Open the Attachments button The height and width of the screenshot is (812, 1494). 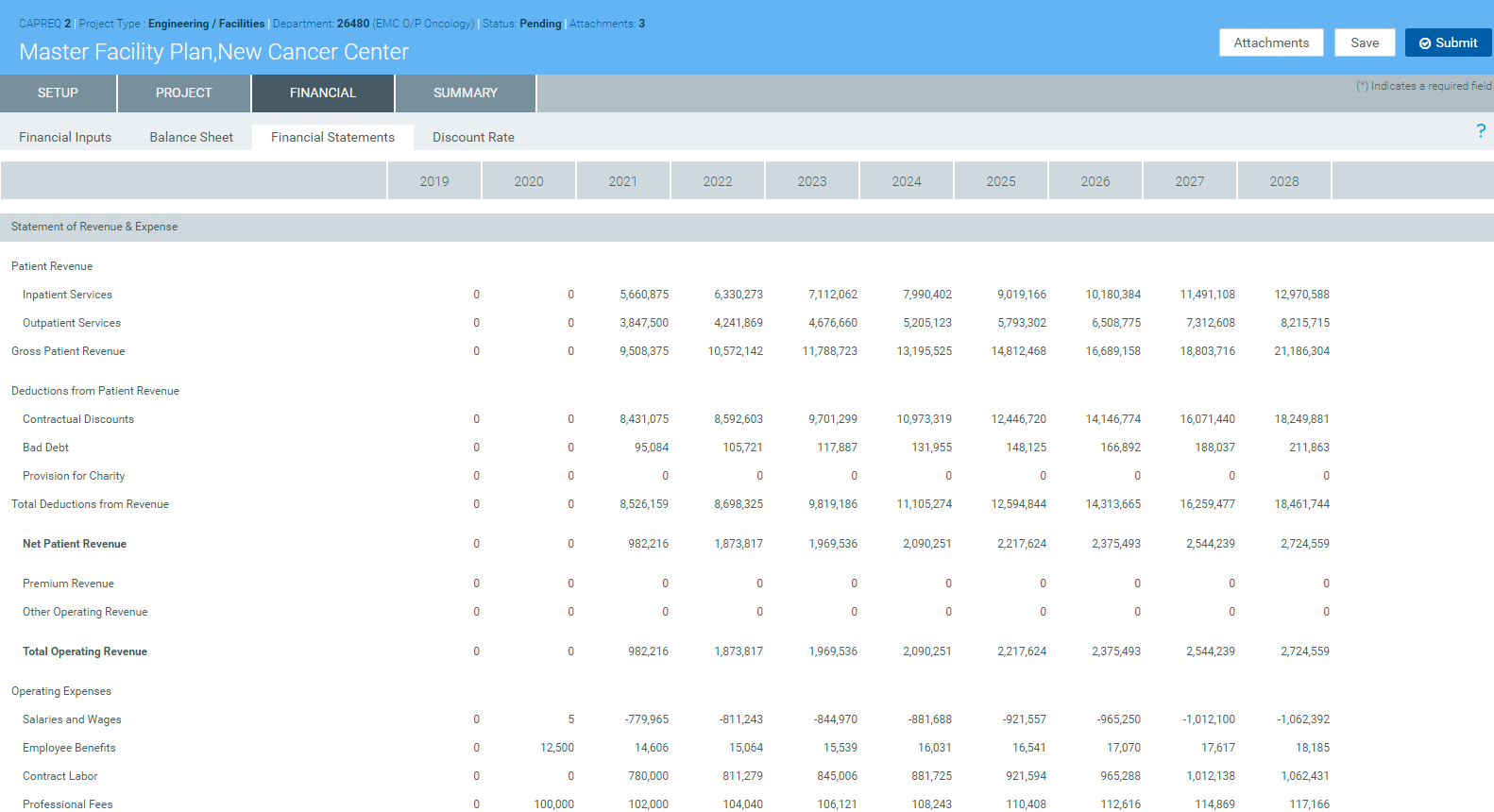click(1270, 42)
